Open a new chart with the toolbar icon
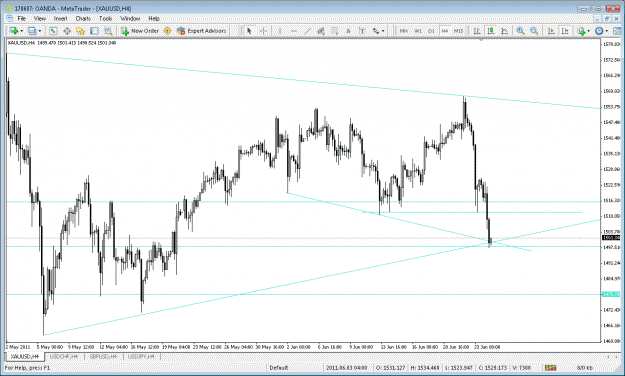The image size is (625, 376). 14,31
